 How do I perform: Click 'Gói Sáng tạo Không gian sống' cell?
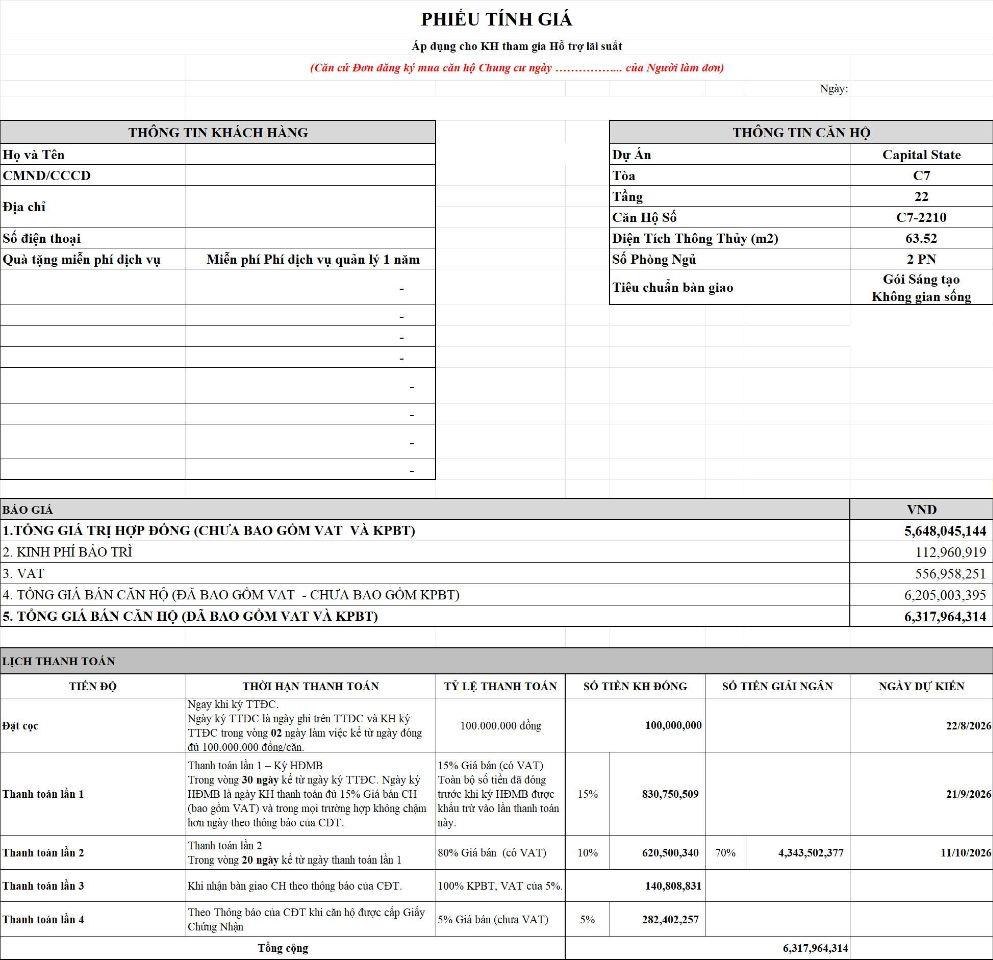tap(921, 287)
